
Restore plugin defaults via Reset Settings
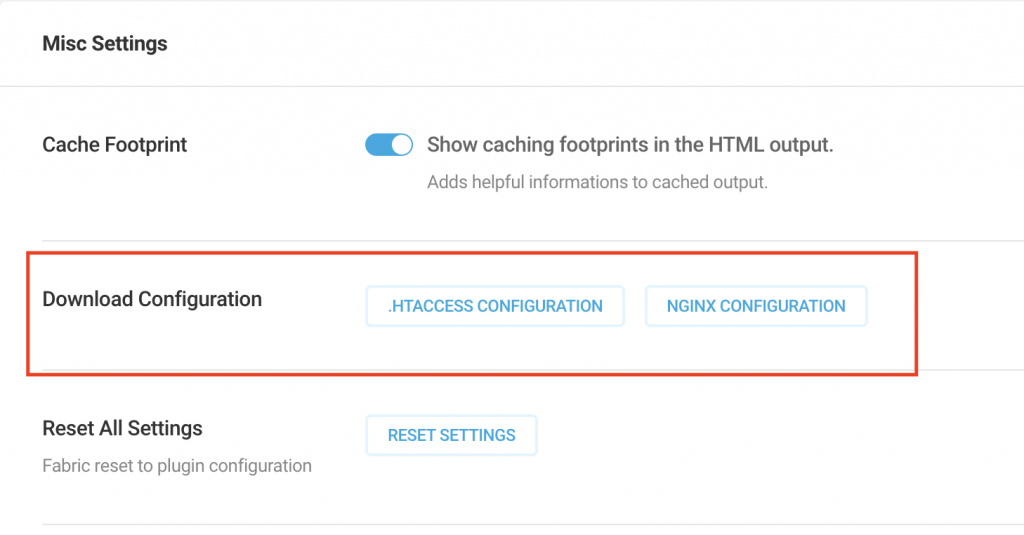[451, 435]
